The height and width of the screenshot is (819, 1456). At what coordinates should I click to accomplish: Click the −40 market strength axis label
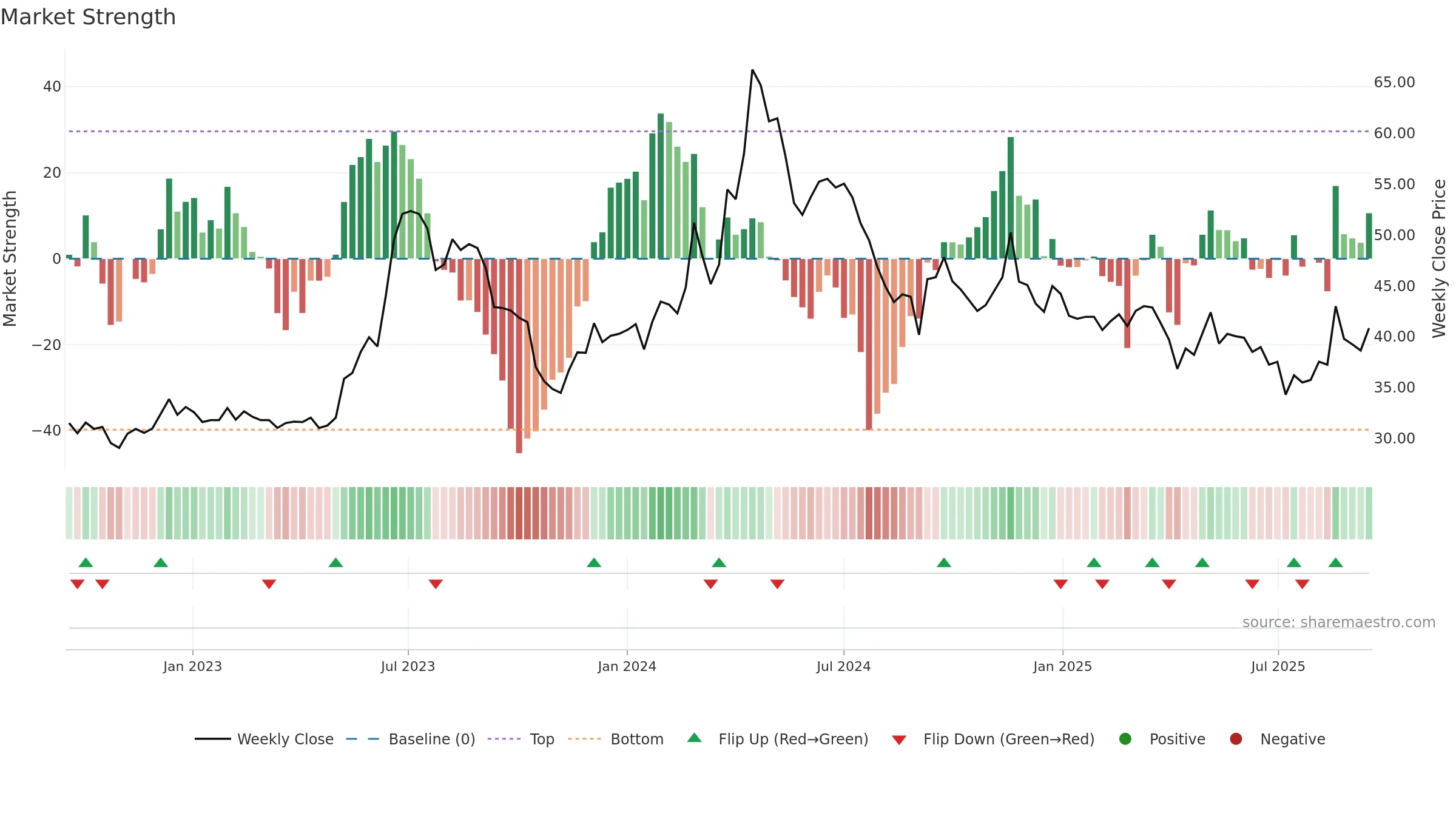coord(47,431)
